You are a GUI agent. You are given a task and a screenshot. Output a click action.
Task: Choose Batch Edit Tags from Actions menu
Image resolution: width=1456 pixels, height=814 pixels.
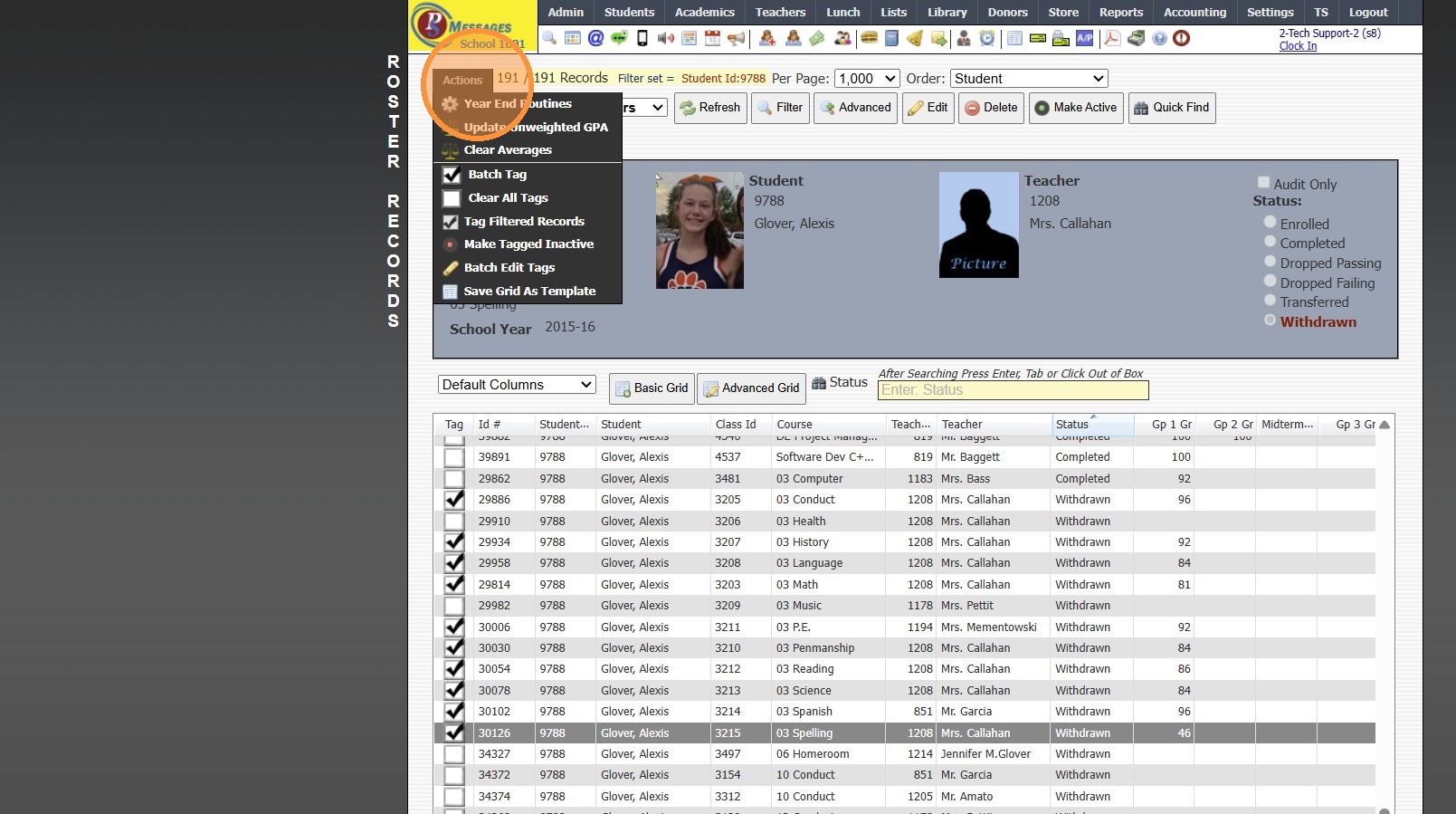pyautogui.click(x=509, y=268)
